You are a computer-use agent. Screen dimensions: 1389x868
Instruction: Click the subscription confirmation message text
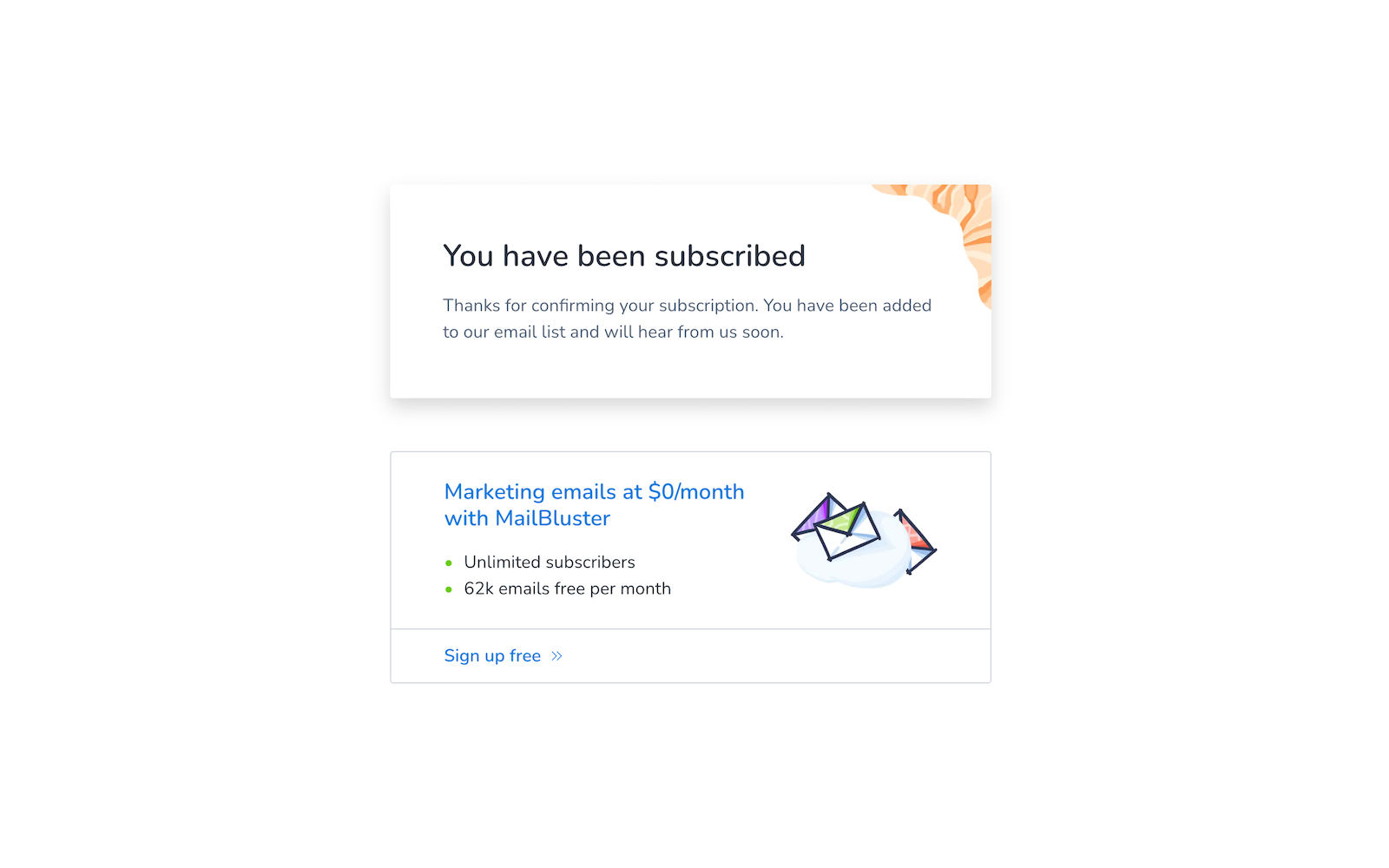click(x=686, y=318)
